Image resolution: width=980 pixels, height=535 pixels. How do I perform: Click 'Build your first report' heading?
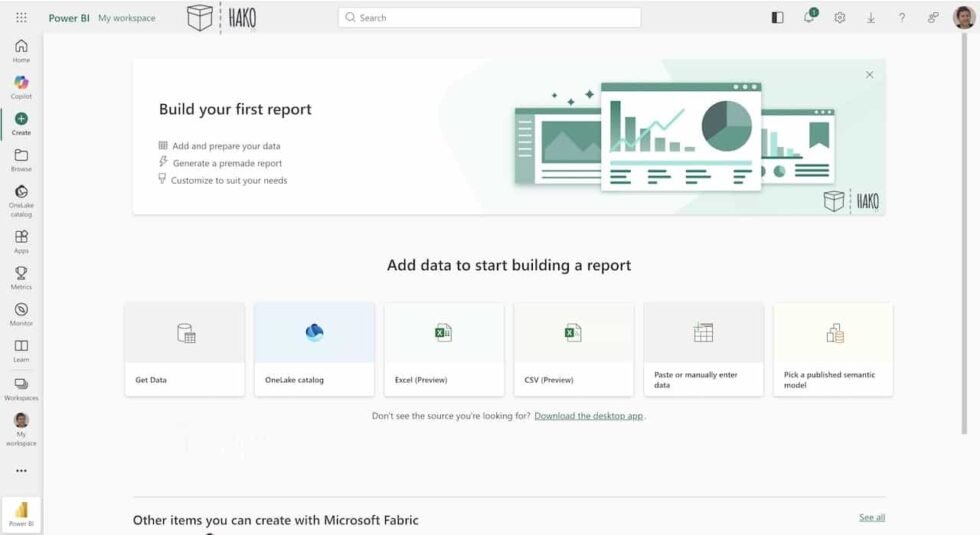235,109
